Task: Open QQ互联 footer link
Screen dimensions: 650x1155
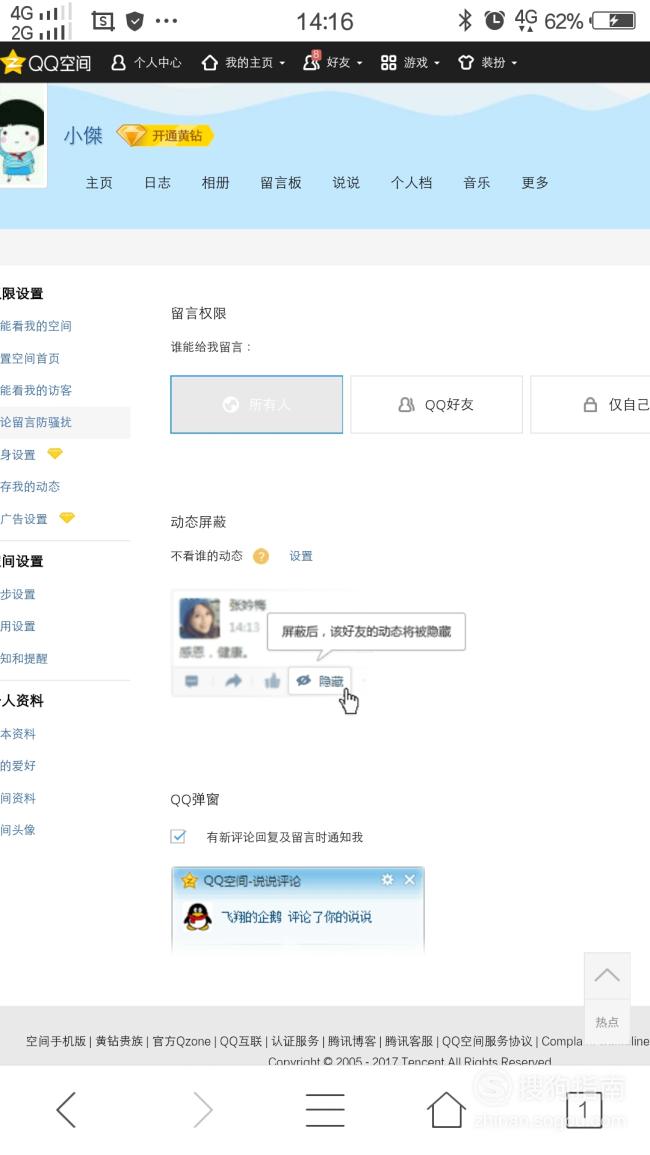Action: click(241, 1041)
